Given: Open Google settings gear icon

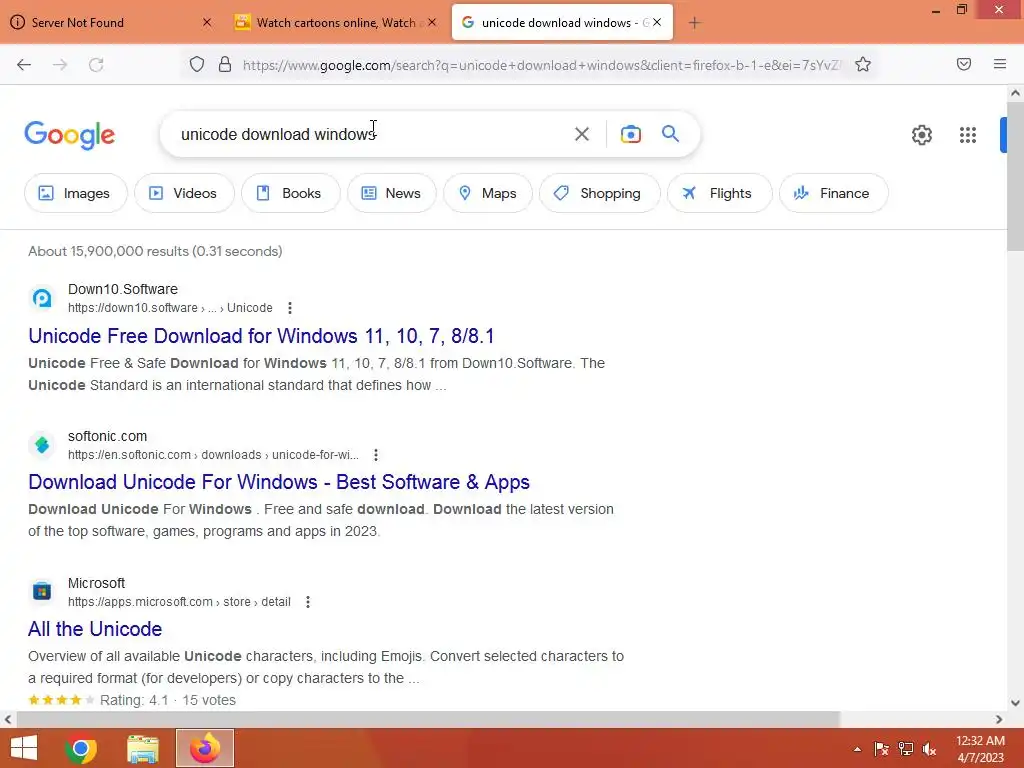Looking at the screenshot, I should point(921,135).
